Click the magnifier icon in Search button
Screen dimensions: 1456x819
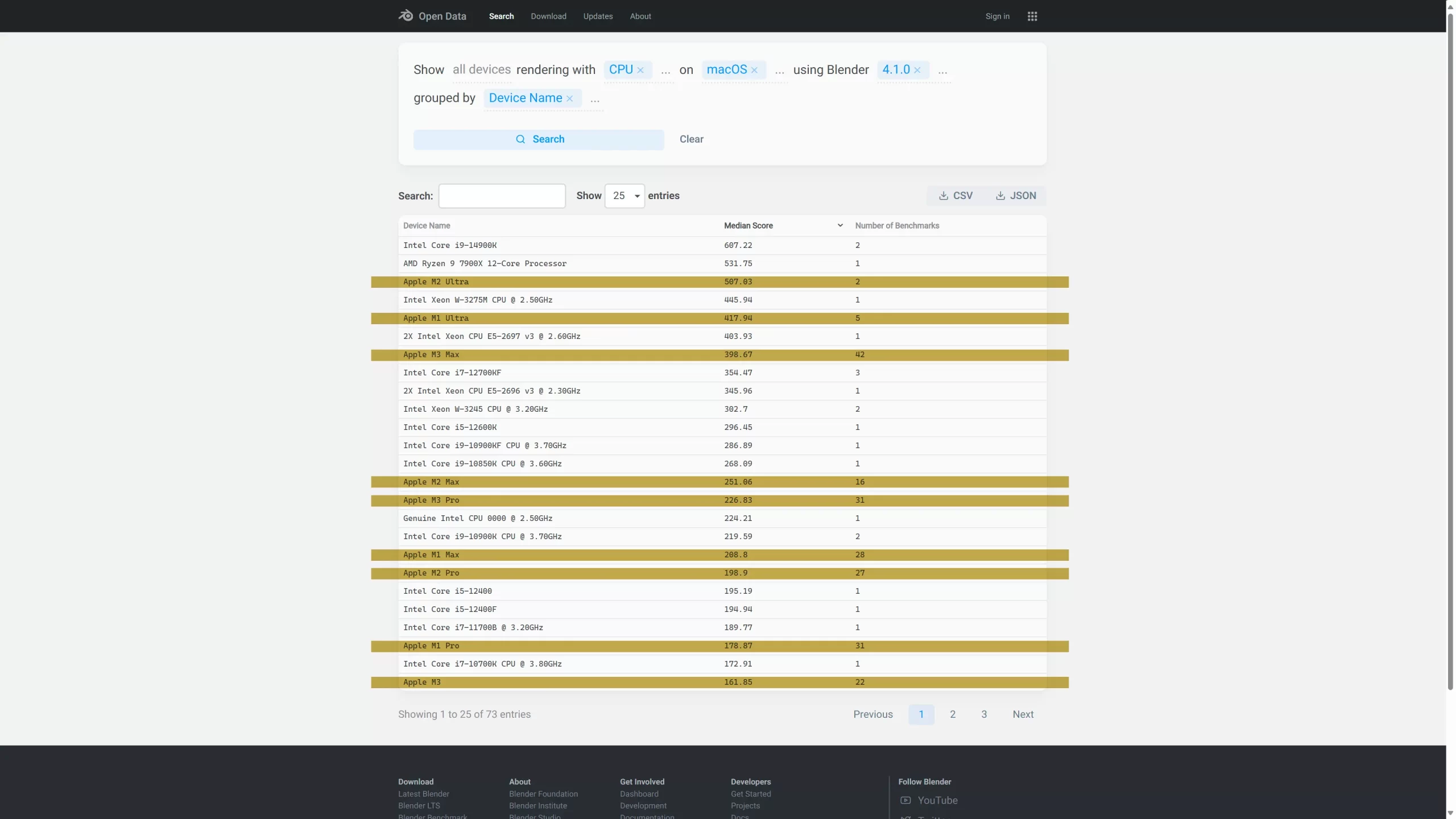coord(520,139)
